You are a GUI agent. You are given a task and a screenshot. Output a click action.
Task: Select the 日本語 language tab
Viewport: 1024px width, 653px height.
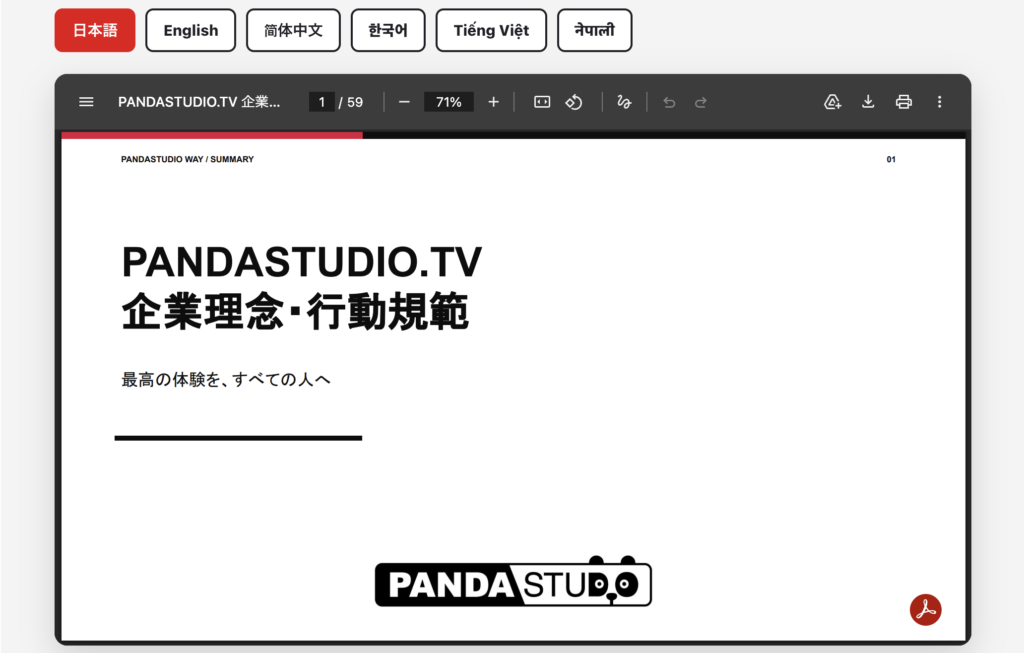pyautogui.click(x=95, y=30)
